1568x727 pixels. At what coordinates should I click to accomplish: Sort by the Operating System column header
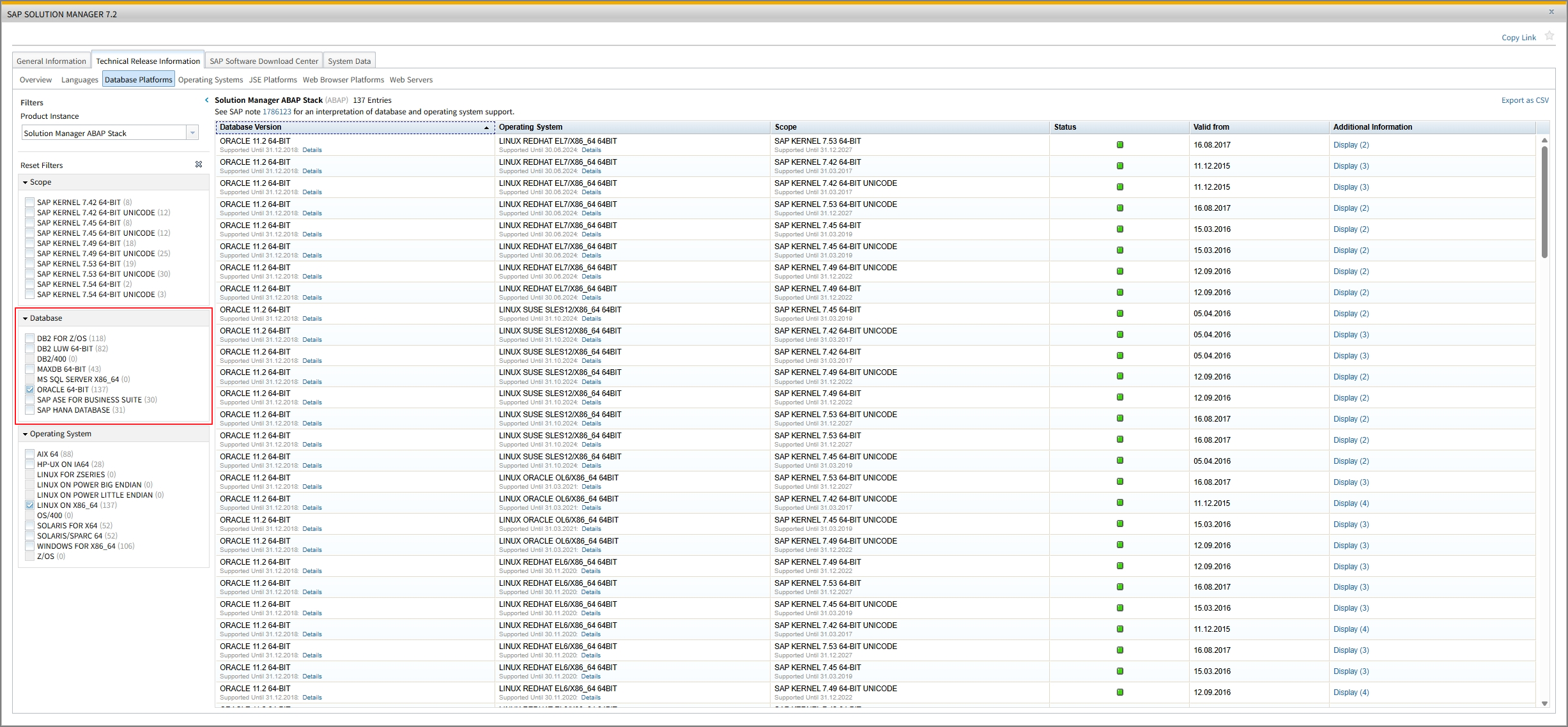tap(632, 127)
